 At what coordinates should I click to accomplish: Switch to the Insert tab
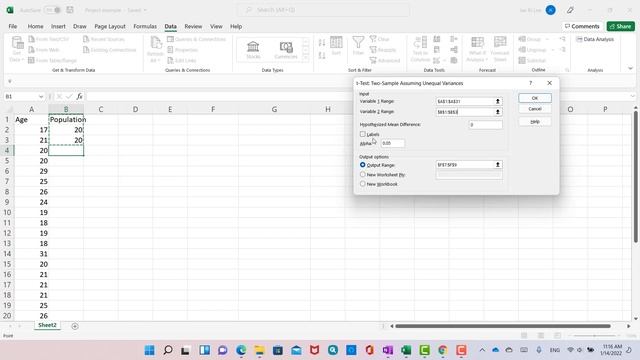(x=58, y=26)
